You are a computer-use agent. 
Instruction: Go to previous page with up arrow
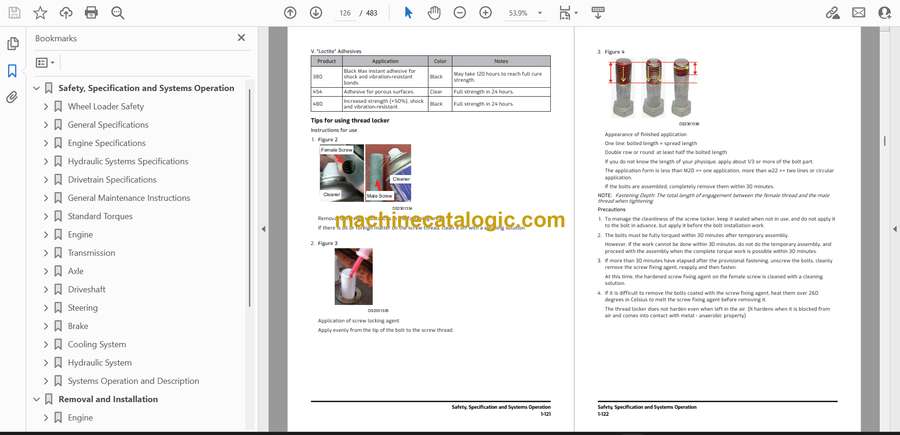tap(290, 13)
